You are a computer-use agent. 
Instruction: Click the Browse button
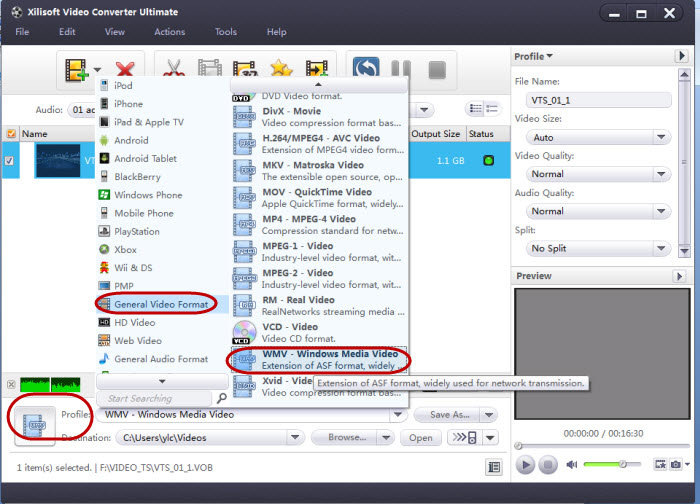coord(345,437)
